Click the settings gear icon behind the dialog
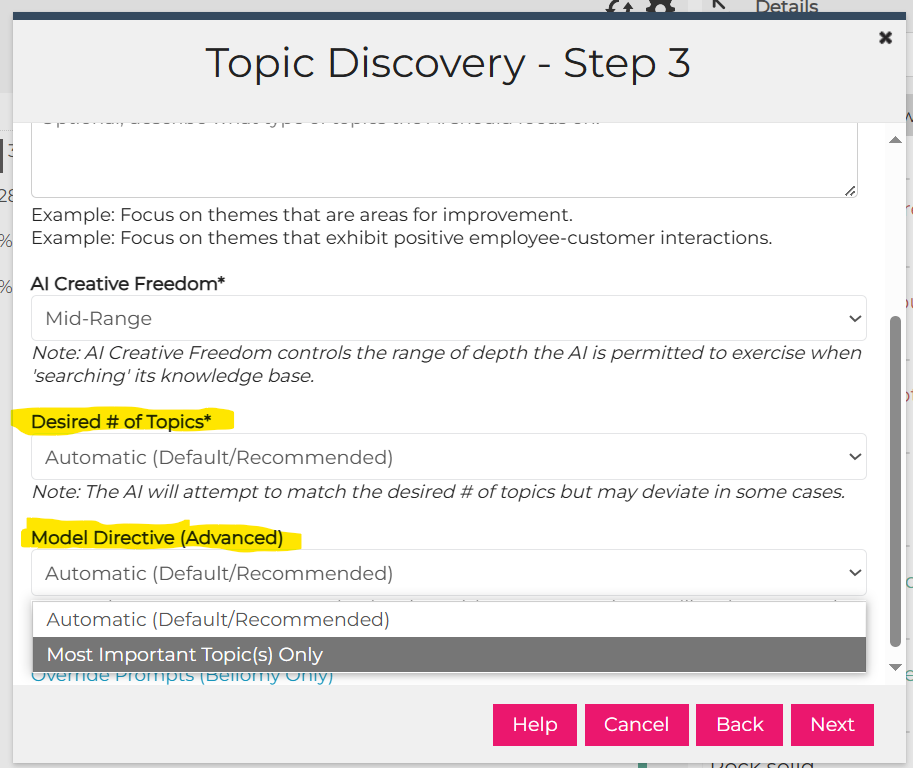This screenshot has height=768, width=913. (661, 6)
